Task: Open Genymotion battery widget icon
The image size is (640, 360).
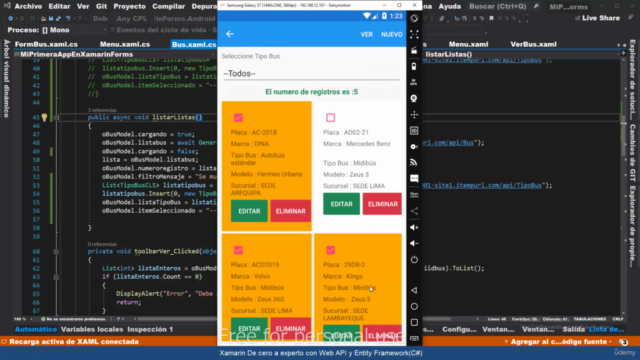Action: click(414, 66)
